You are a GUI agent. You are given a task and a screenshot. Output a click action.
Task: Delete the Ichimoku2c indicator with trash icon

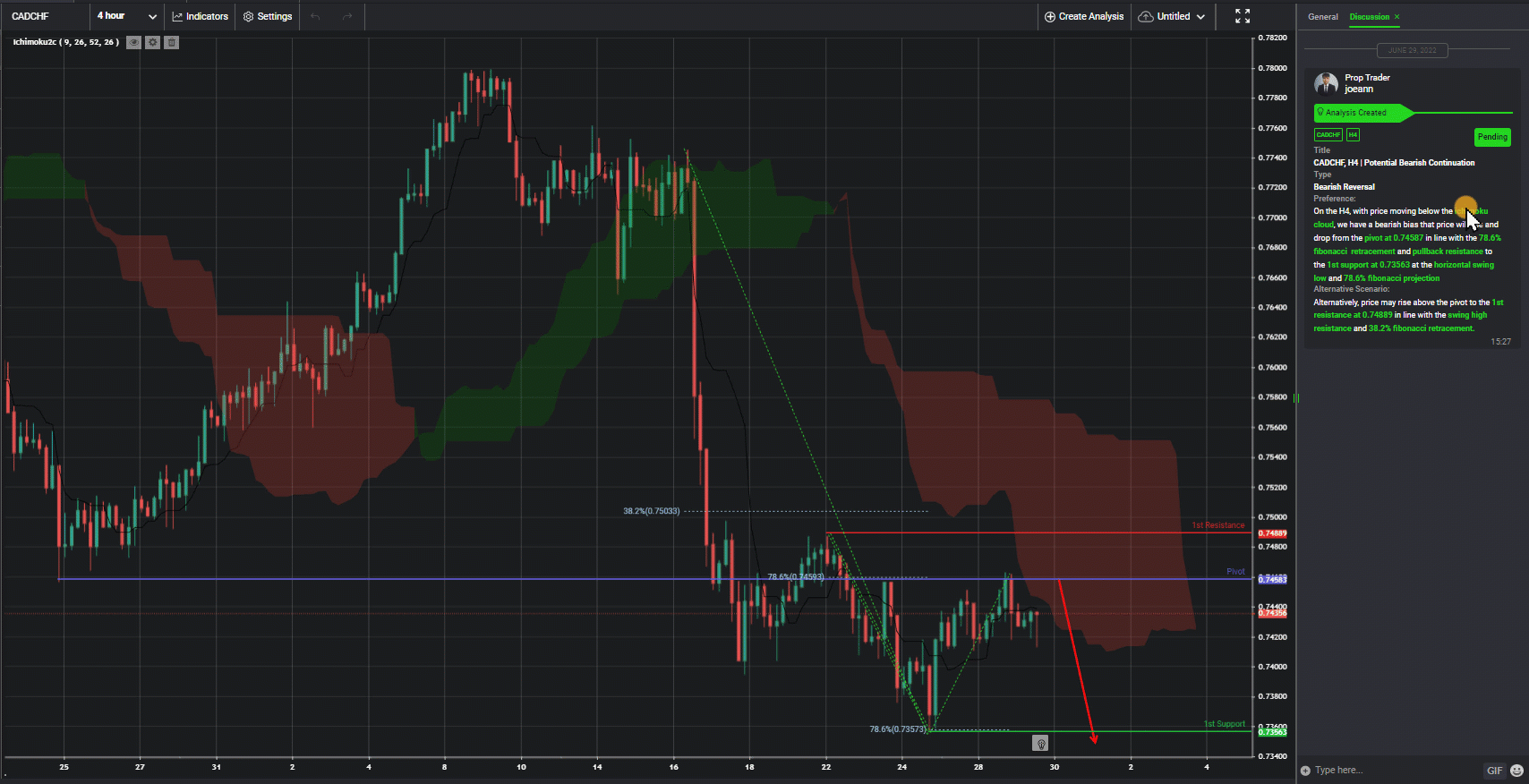click(x=172, y=42)
